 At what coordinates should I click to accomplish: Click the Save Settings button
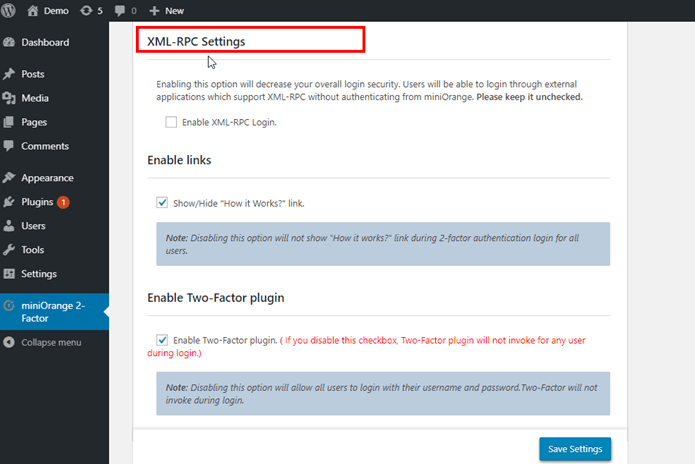(574, 449)
